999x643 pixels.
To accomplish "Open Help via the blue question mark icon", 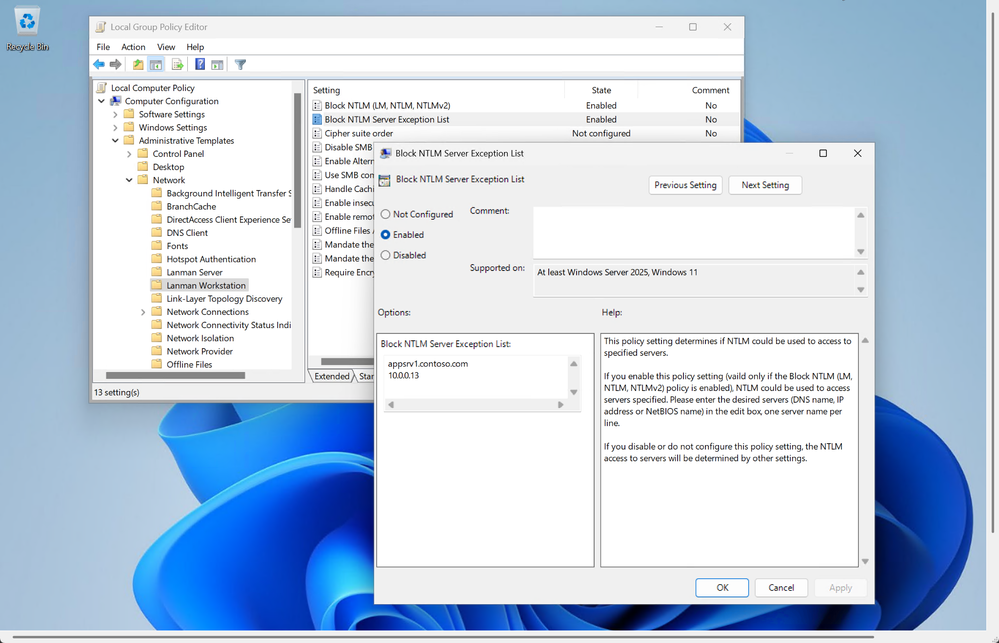I will [x=200, y=64].
